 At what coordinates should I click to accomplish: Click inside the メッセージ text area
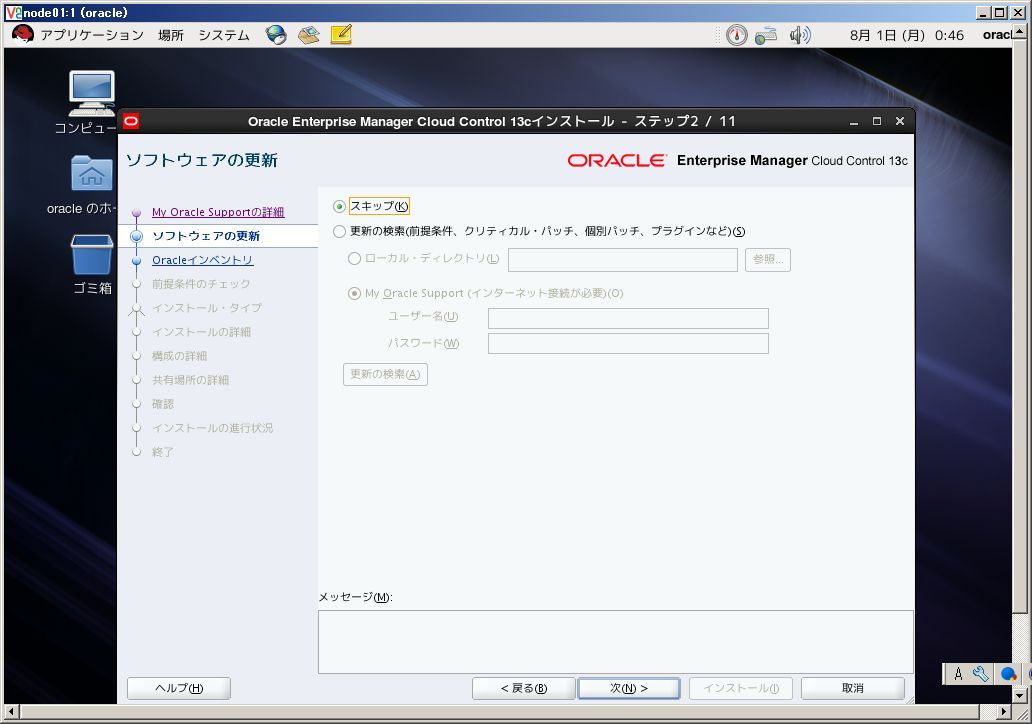tap(615, 642)
